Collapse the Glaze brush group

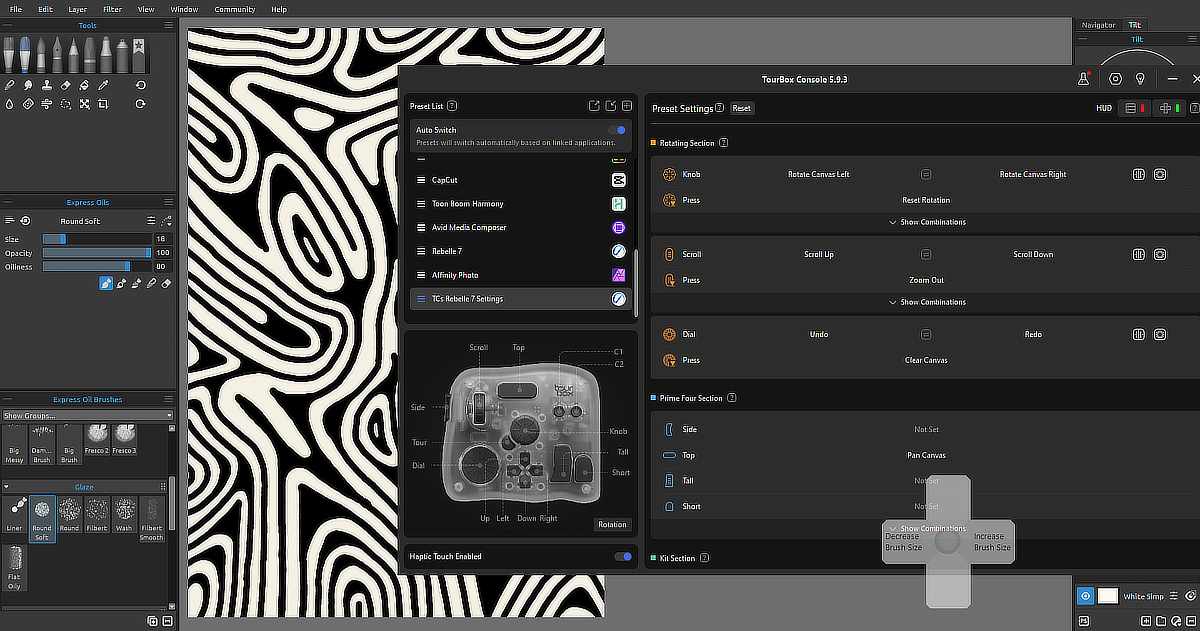point(7,487)
